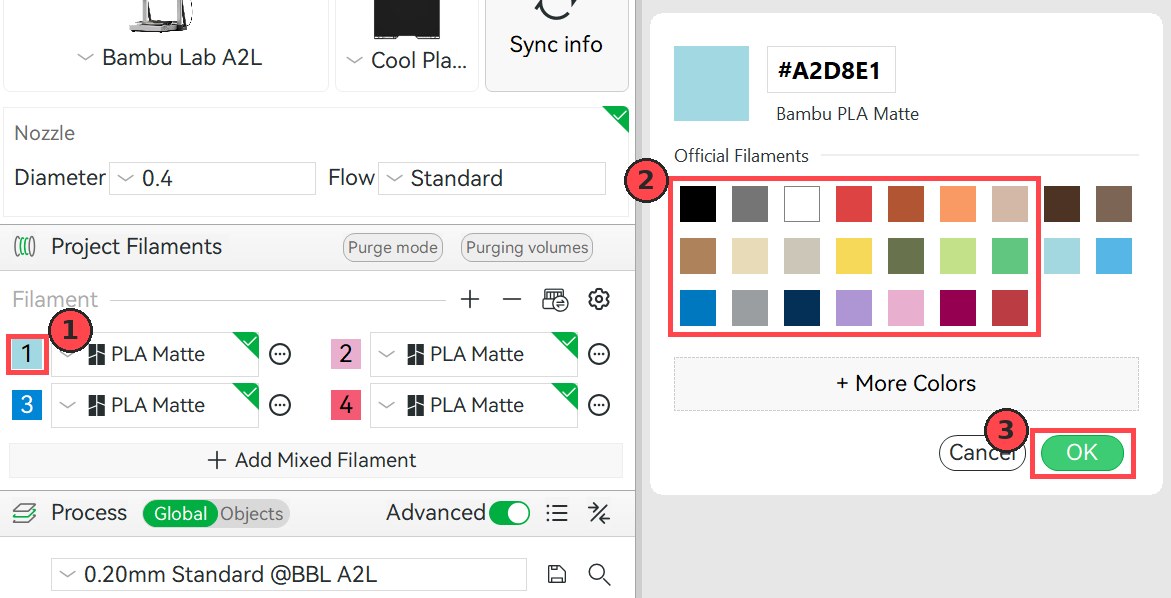Open the Bambu Lab A2L printer dropdown

click(x=170, y=58)
